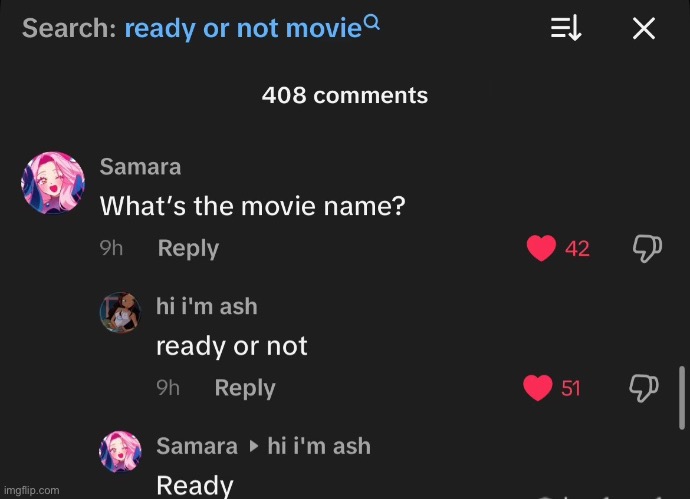Viewport: 690px width, 499px height.
Task: Dislike the 'ready or not' reply
Action: click(x=643, y=388)
